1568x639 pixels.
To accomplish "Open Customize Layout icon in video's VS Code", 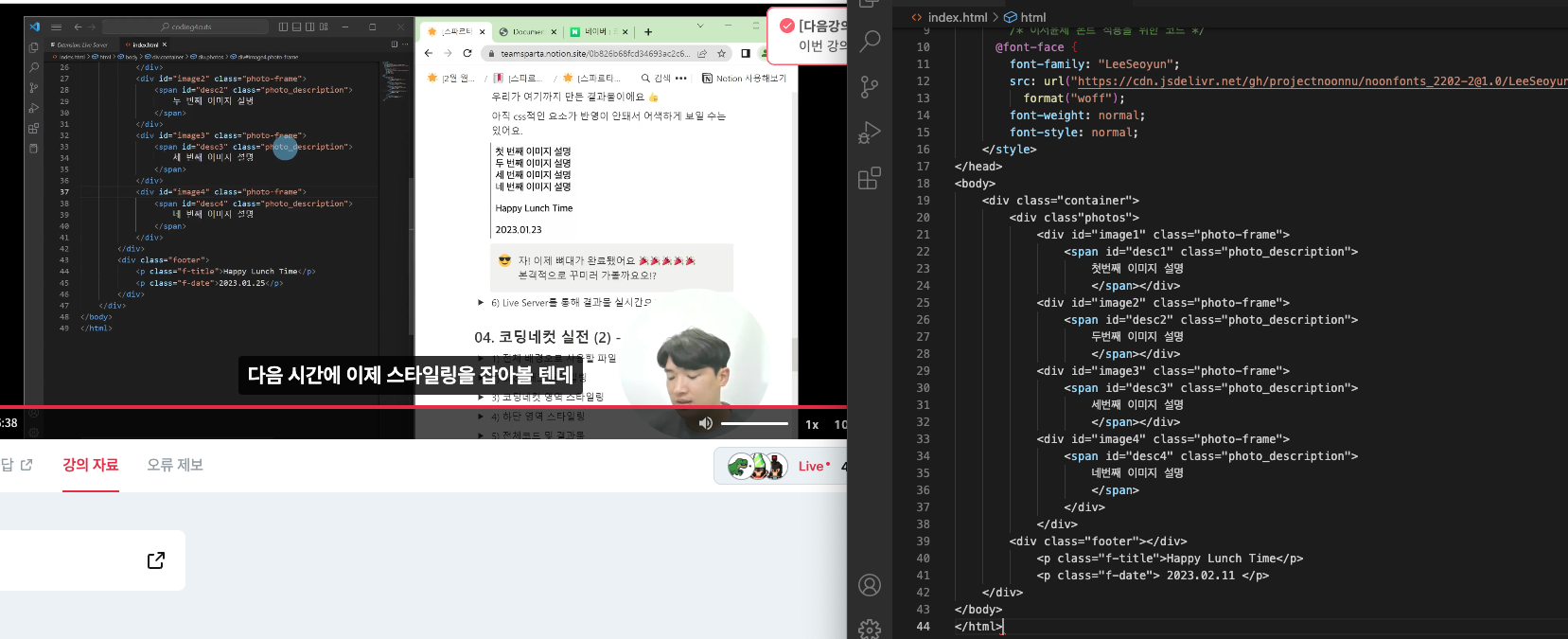I will [x=324, y=27].
